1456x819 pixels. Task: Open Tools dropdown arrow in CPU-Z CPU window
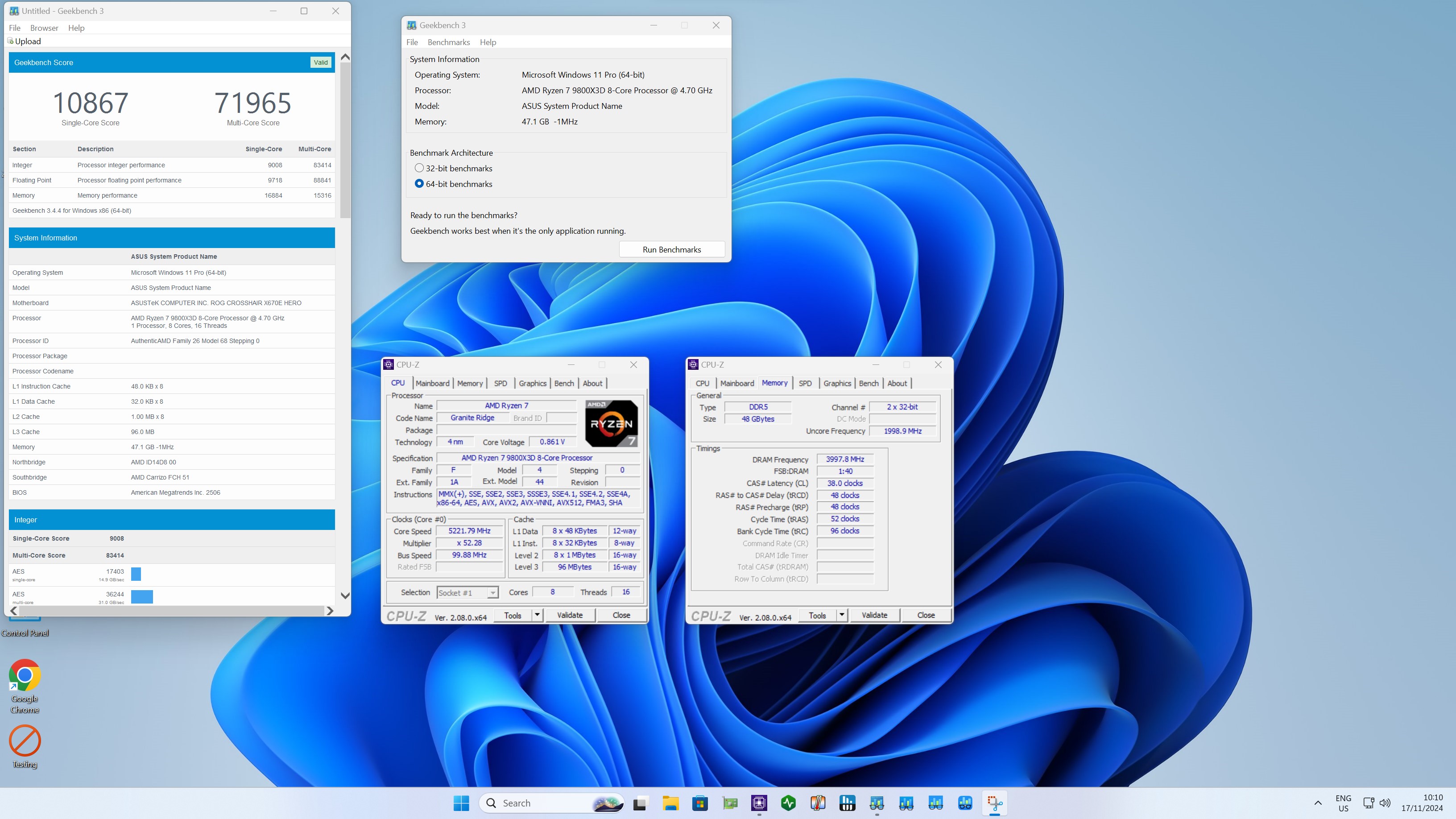(x=537, y=615)
